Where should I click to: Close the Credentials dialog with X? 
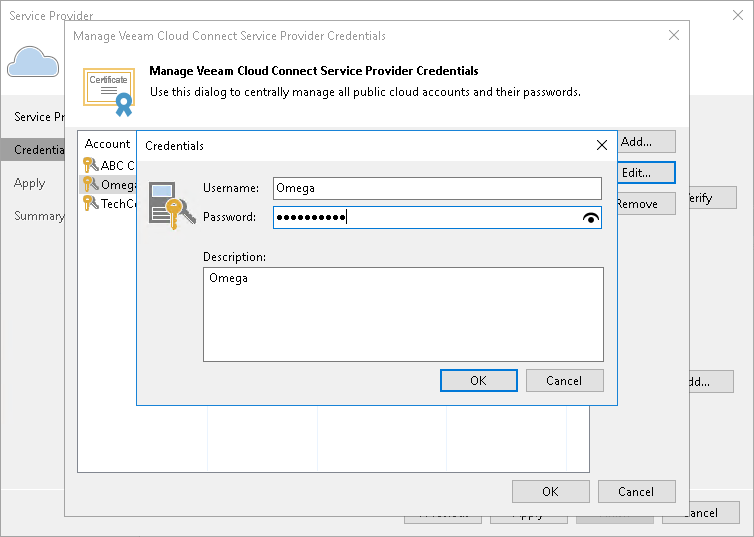(x=602, y=145)
